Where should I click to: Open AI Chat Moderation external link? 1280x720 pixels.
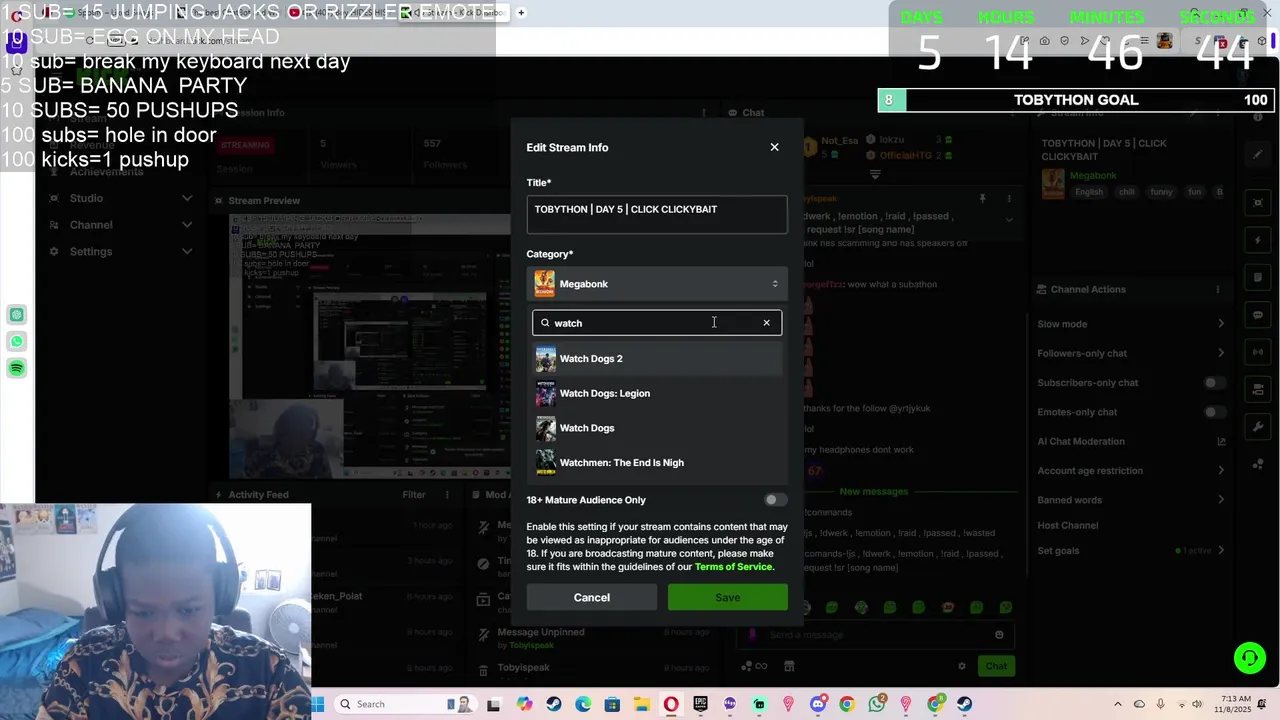coord(1221,441)
